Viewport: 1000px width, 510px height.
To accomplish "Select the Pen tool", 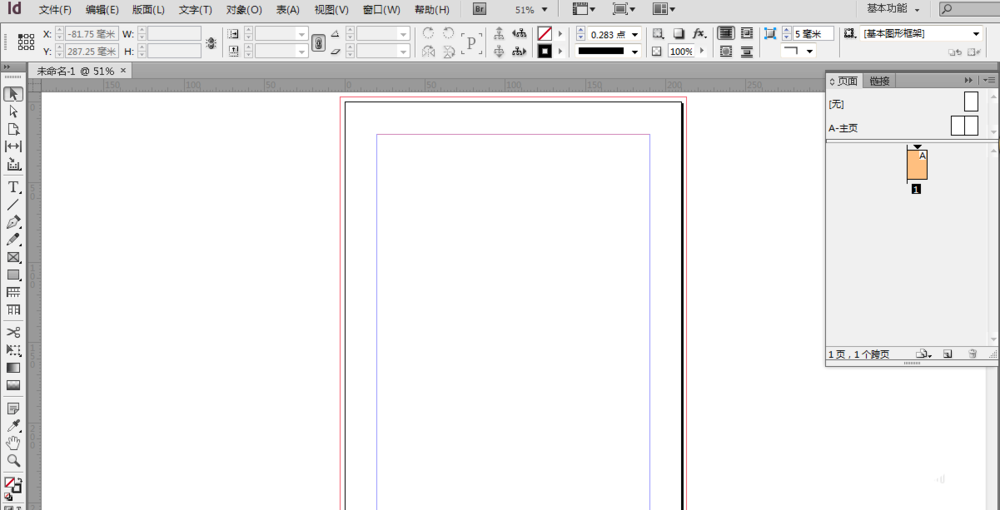I will [13, 222].
